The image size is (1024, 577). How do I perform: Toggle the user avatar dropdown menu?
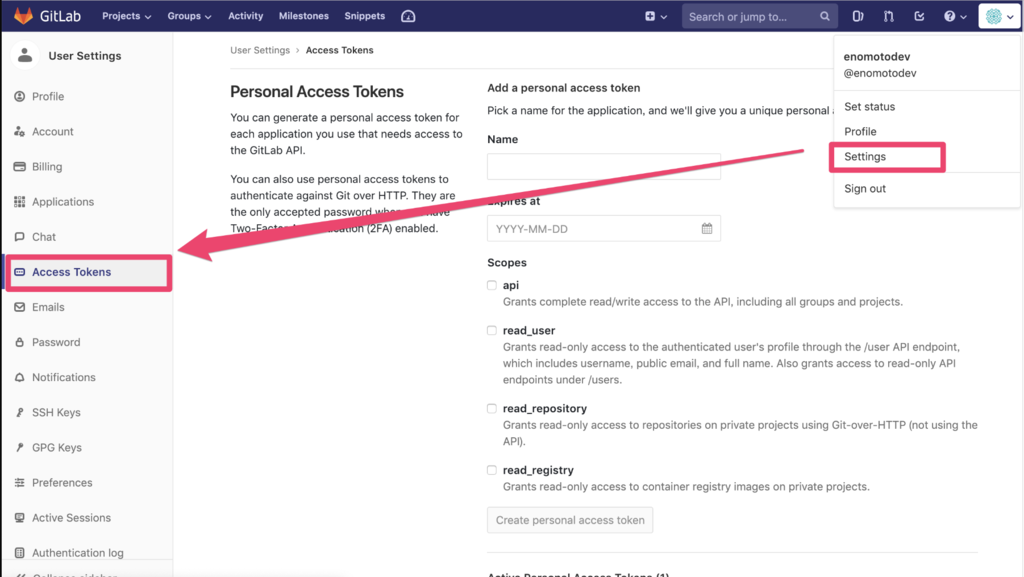(x=999, y=16)
